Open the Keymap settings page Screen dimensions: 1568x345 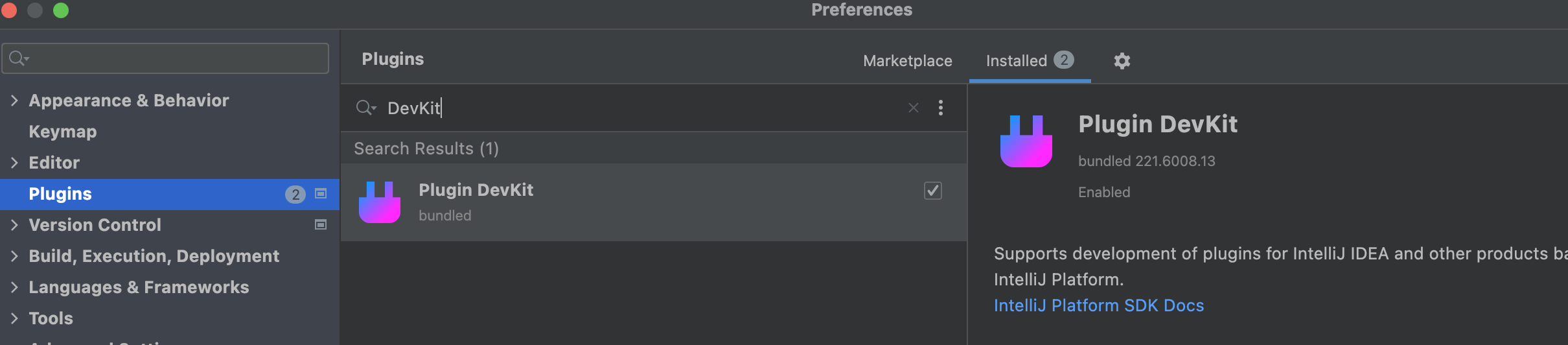63,132
